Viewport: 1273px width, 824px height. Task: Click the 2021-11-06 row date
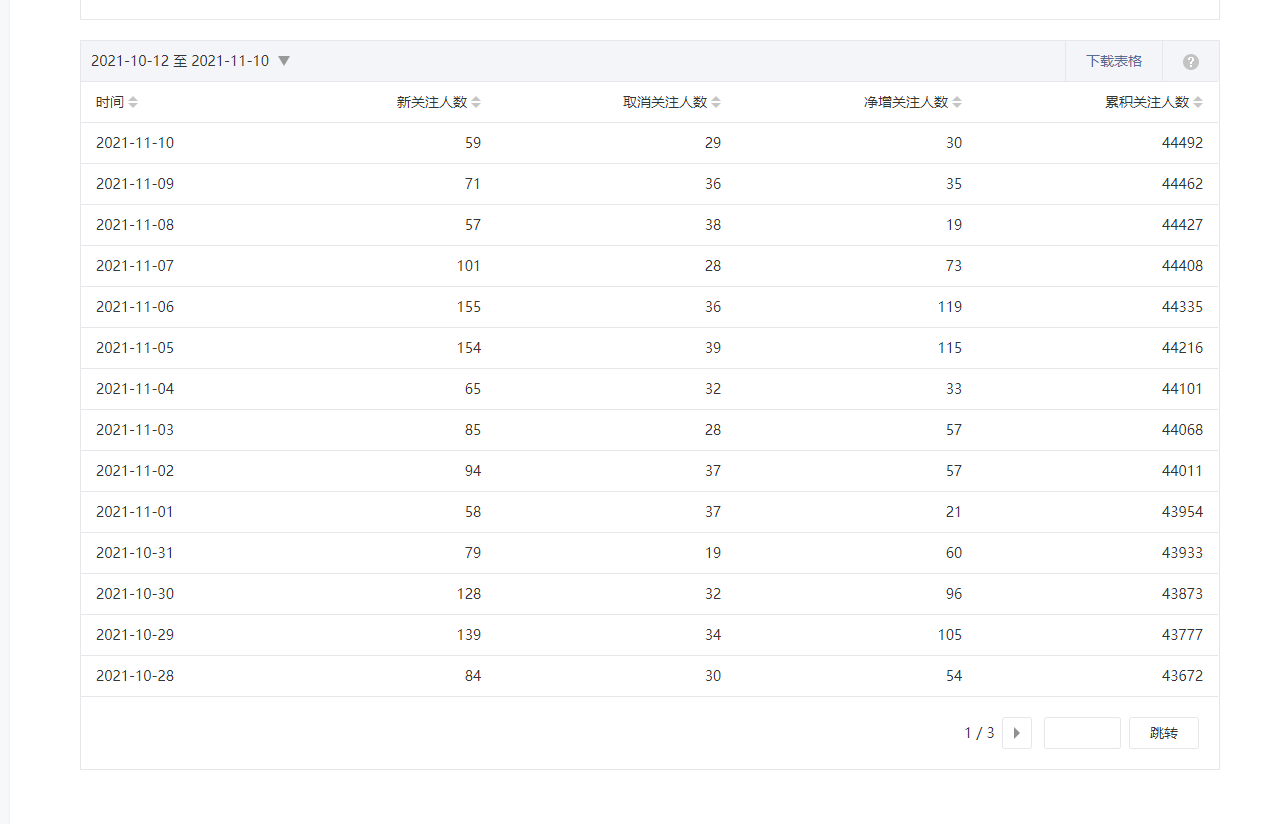(x=135, y=307)
